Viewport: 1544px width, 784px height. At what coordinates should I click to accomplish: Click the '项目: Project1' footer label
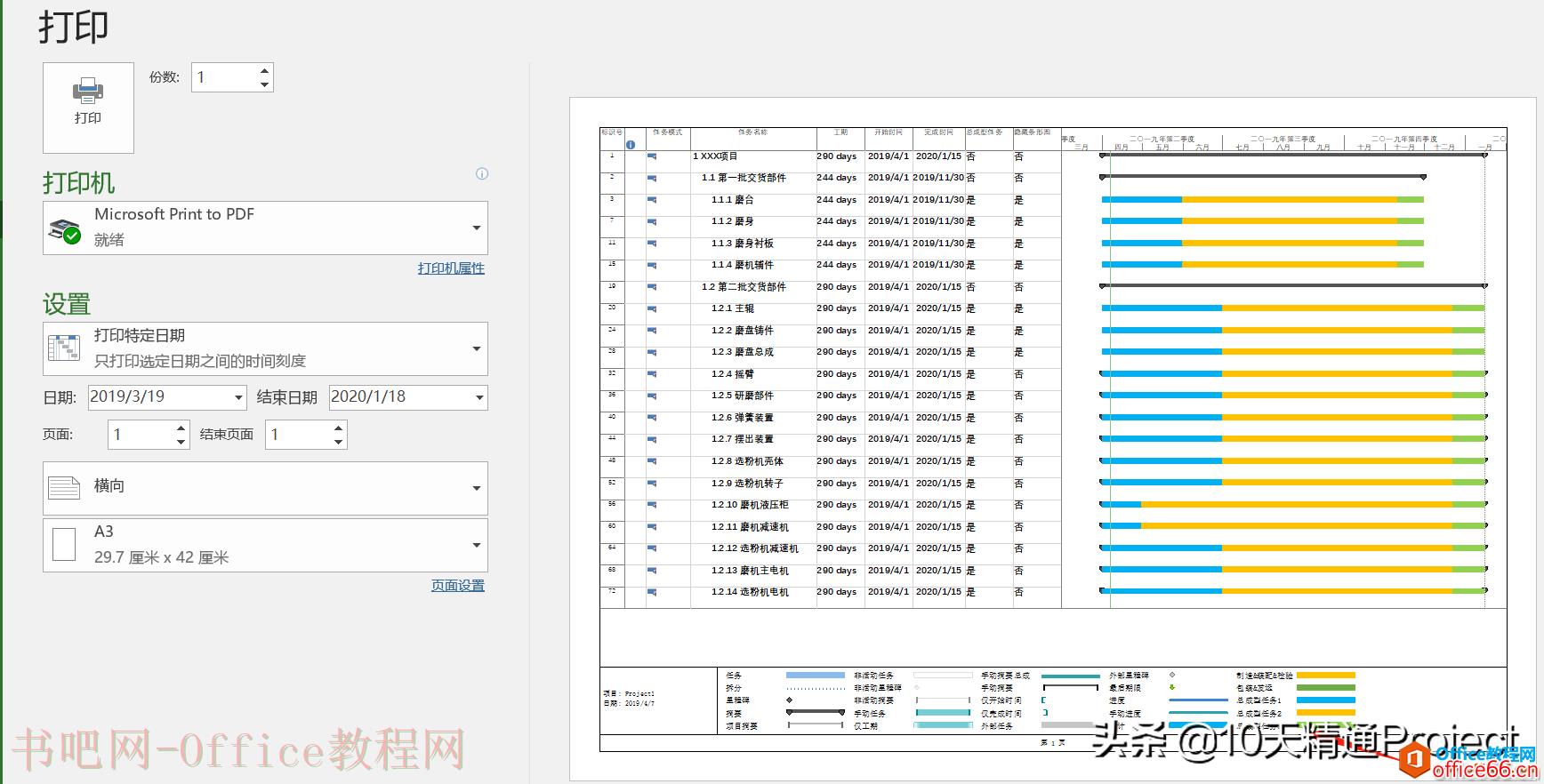[x=629, y=693]
